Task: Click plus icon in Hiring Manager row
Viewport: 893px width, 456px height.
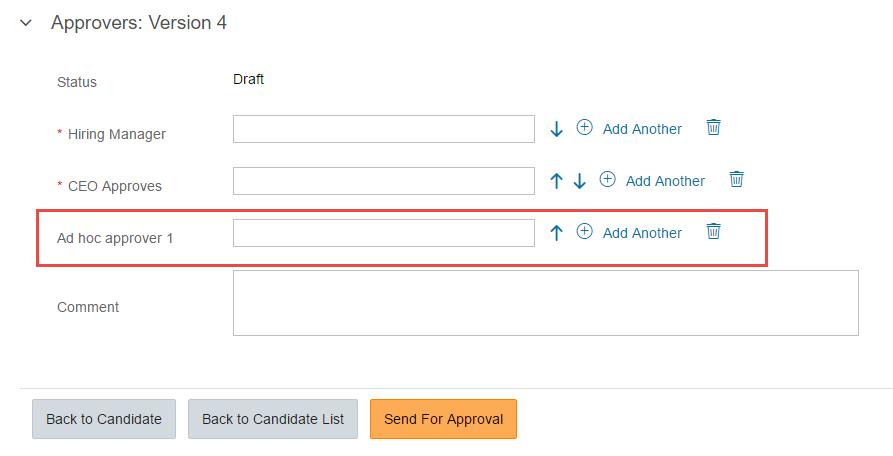Action: 584,127
